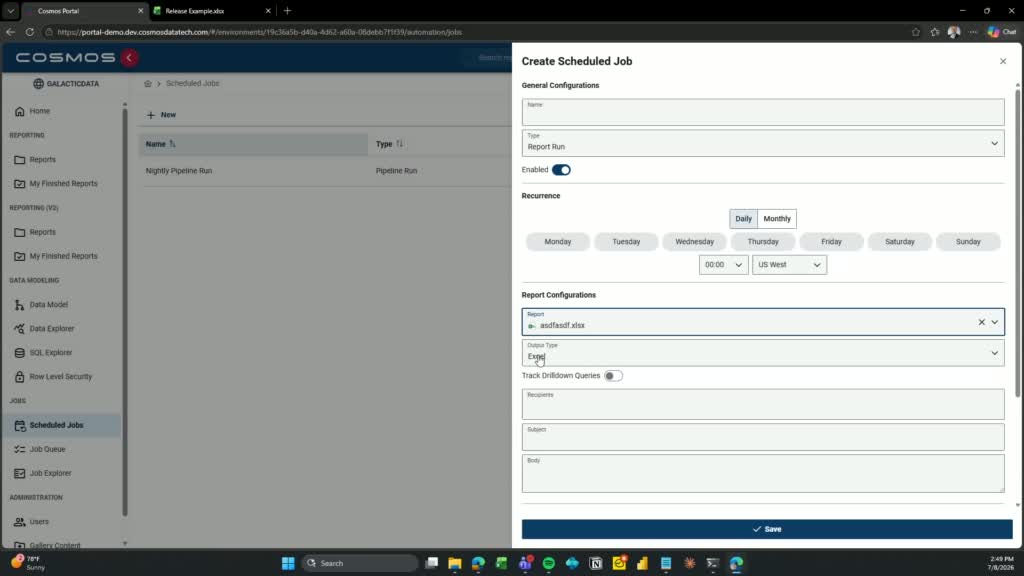
Task: Select Sunday recurrence day
Action: [x=968, y=242]
